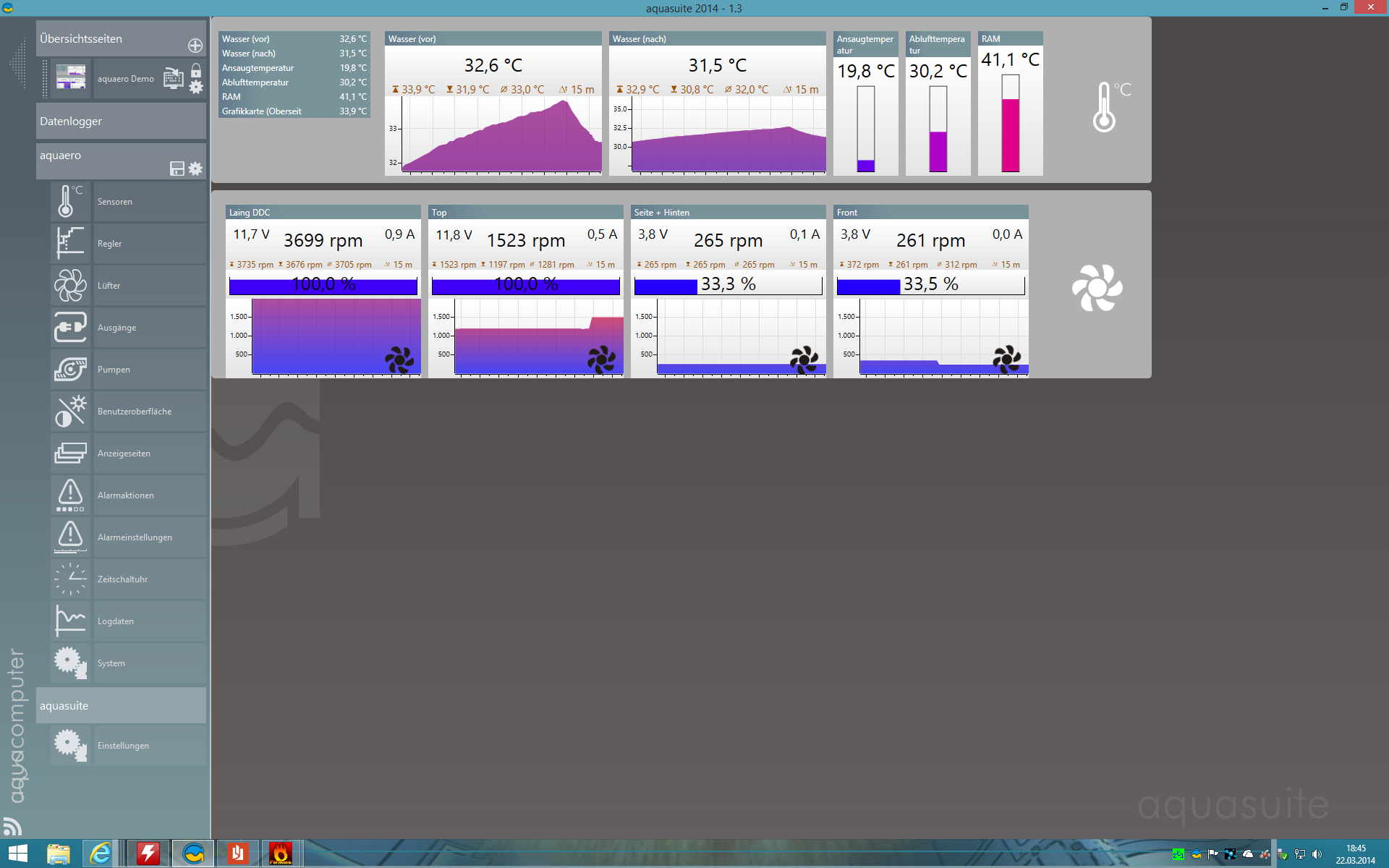1389x868 pixels.
Task: Select the Pumpen pump icon
Action: [x=71, y=369]
